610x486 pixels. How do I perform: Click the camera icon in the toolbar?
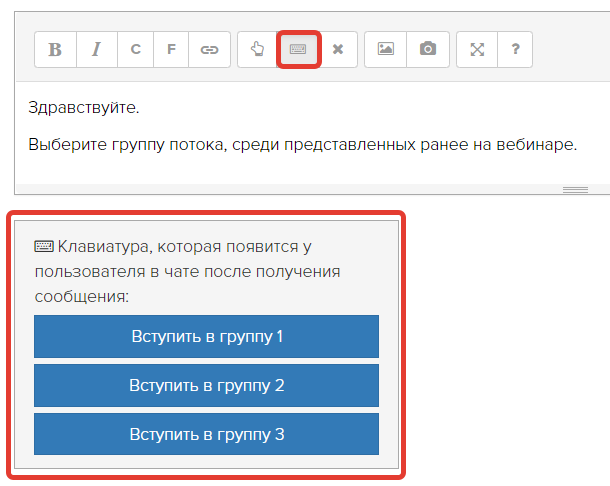click(x=428, y=49)
